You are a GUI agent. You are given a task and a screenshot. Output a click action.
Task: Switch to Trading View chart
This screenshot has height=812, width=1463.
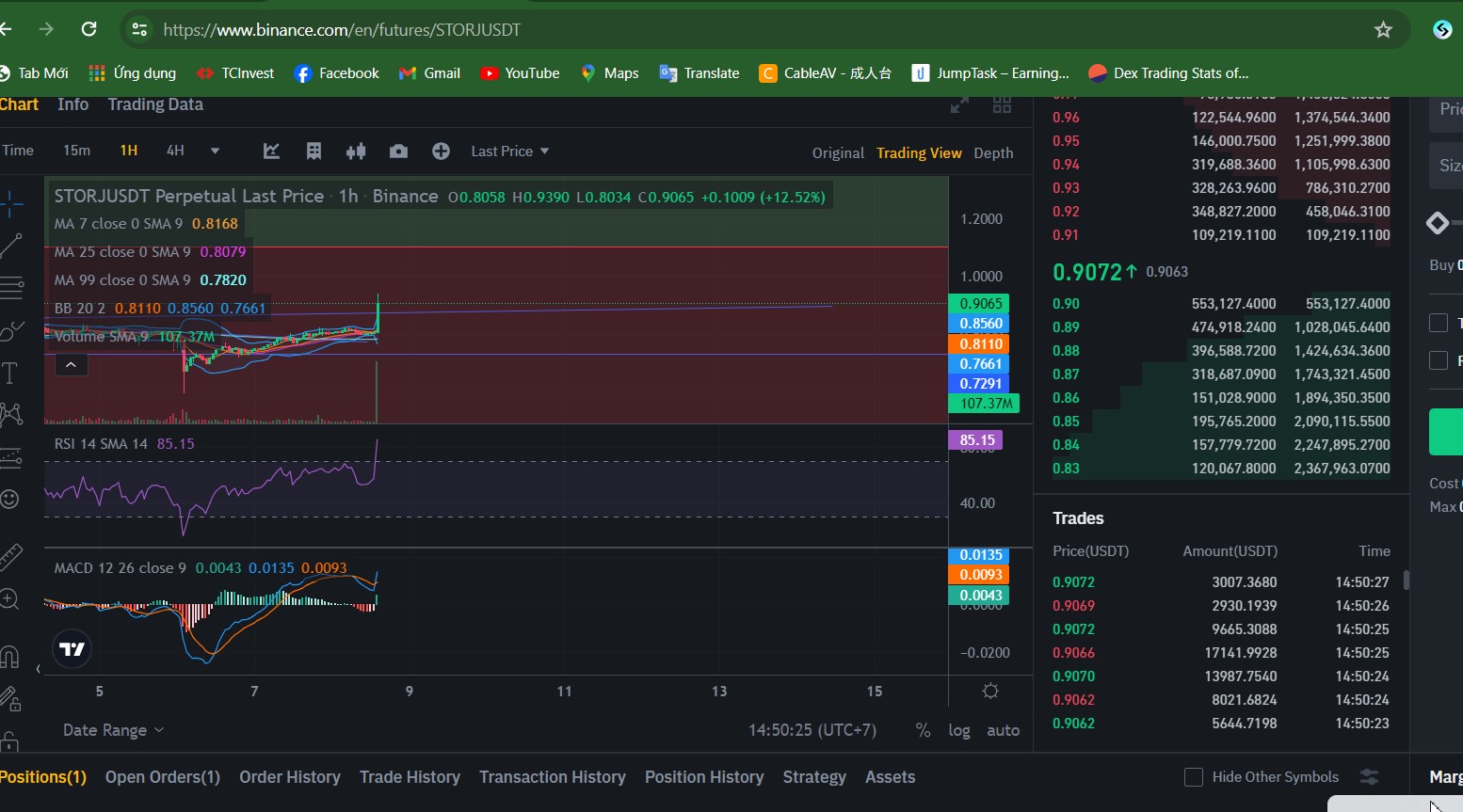(919, 153)
